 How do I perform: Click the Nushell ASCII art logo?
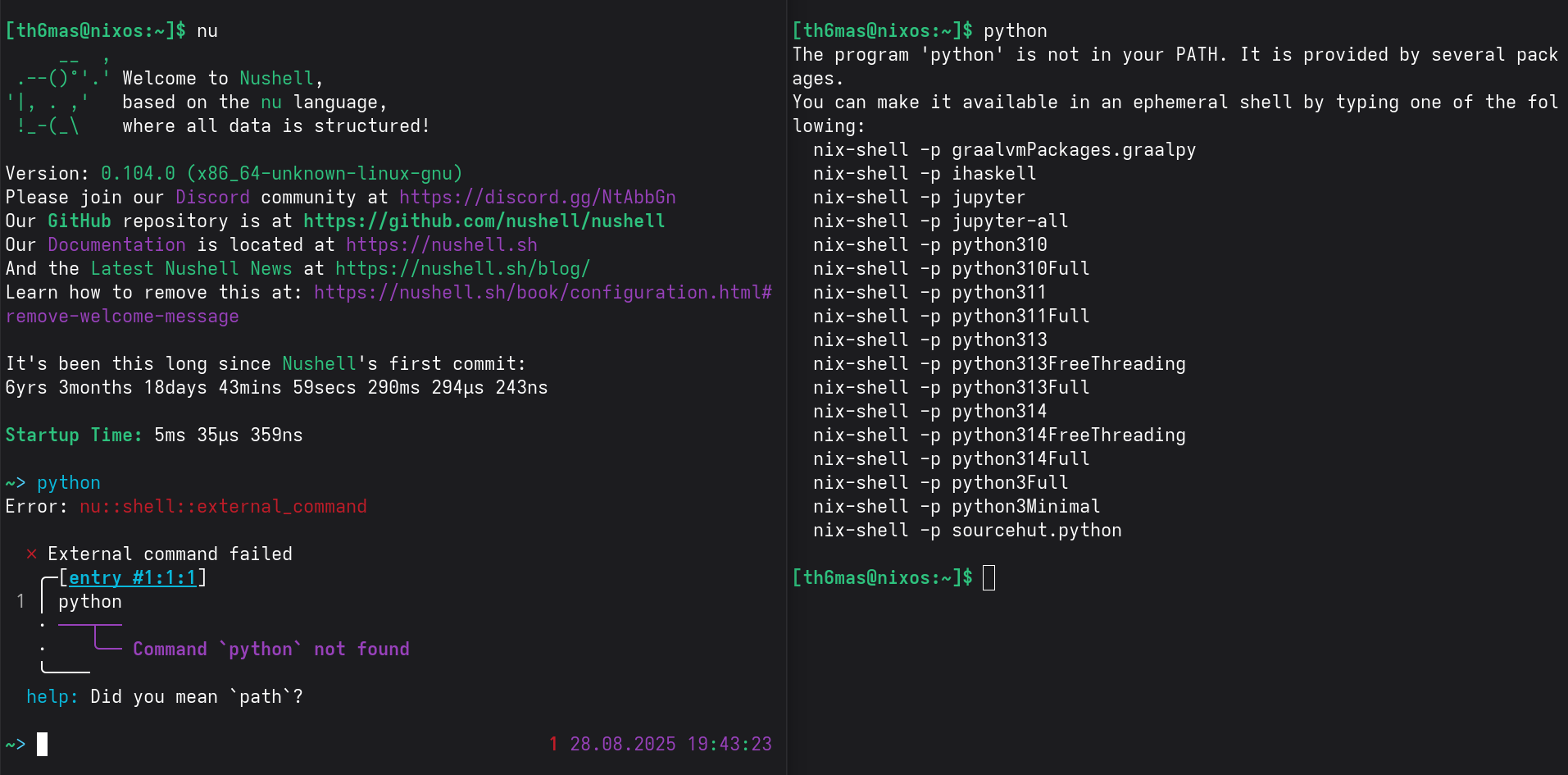point(56,102)
